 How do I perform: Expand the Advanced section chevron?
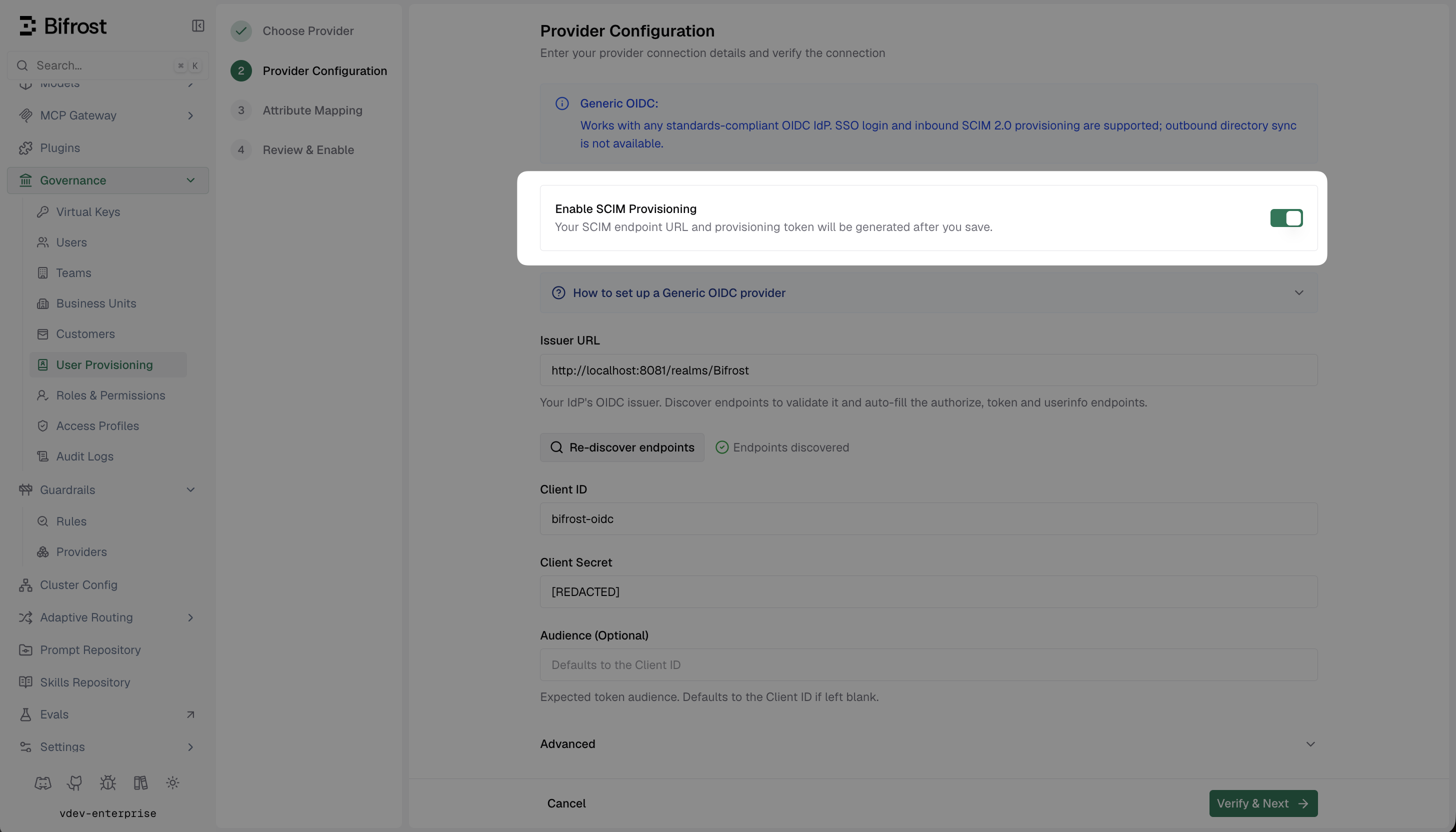[x=1310, y=744]
